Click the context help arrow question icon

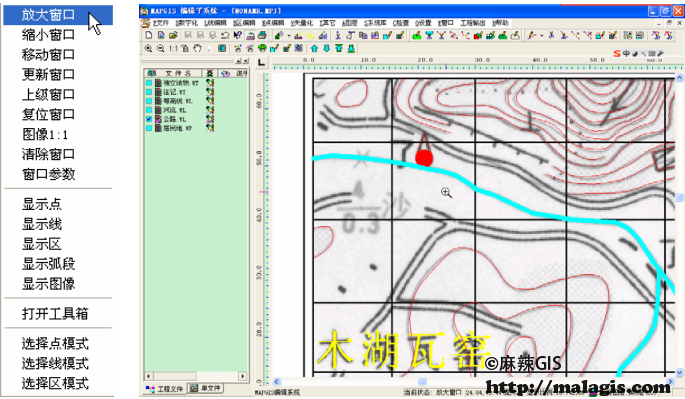[238, 35]
